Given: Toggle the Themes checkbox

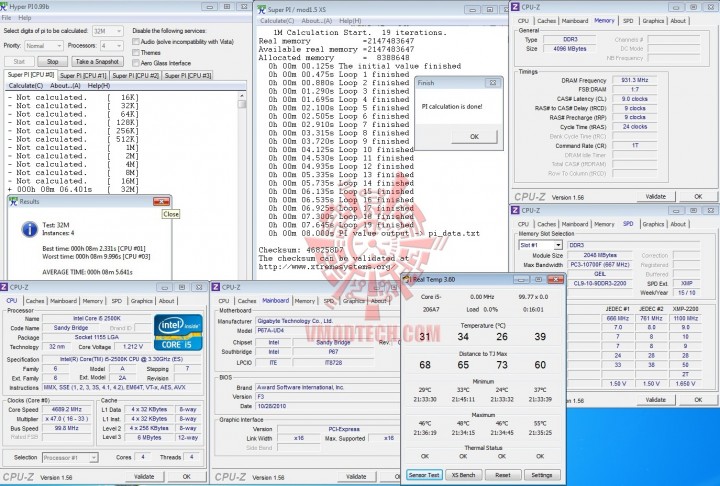Looking at the screenshot, I should coord(135,52).
